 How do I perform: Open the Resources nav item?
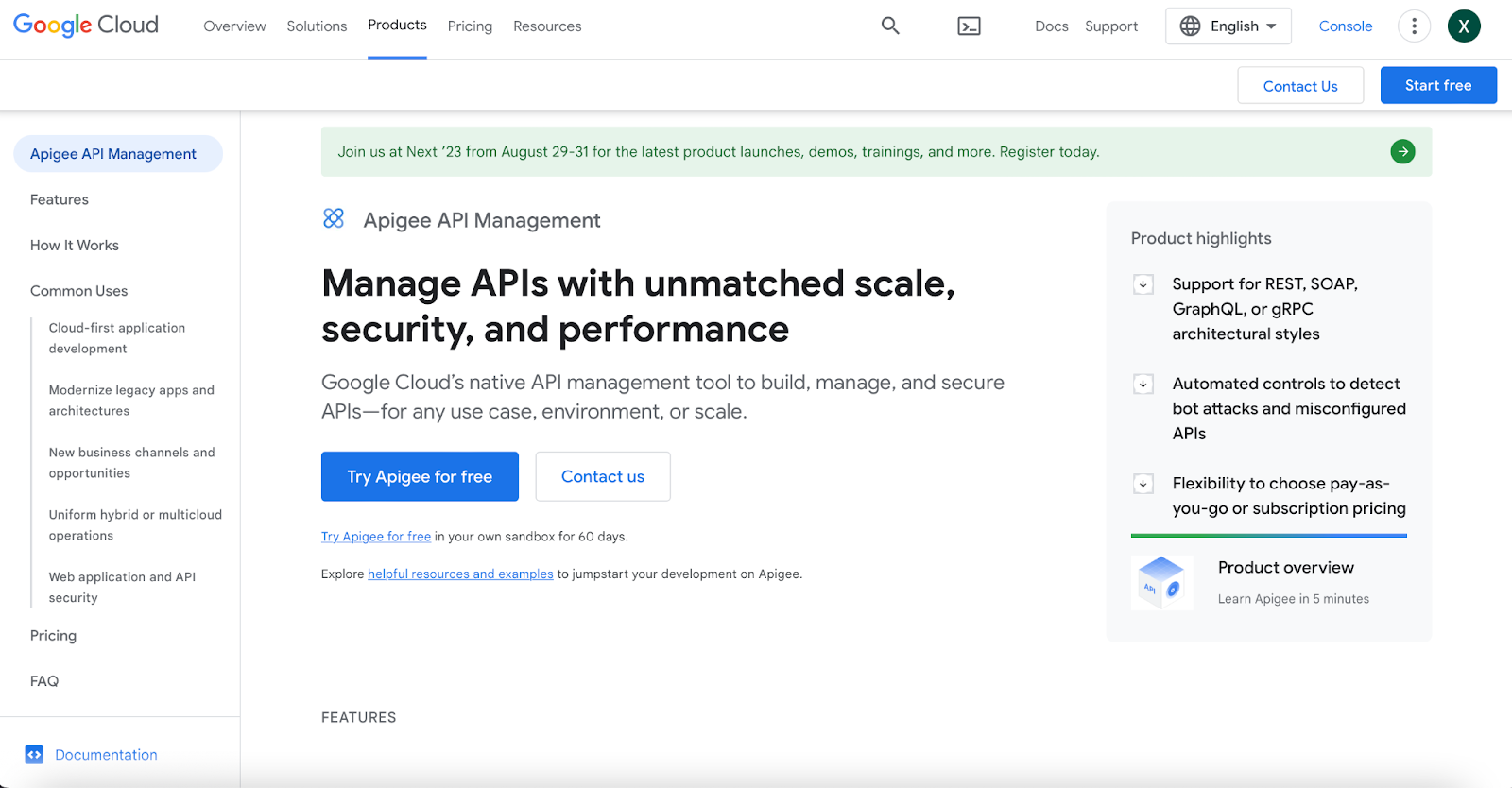[x=547, y=26]
